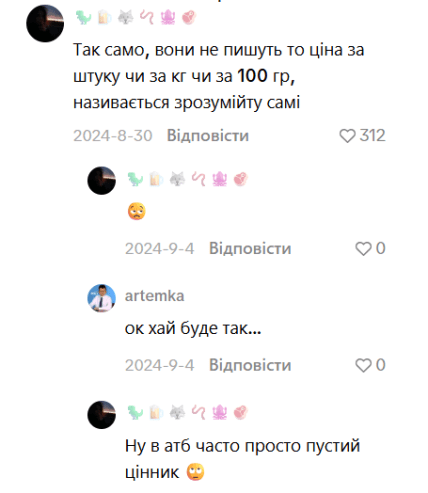The image size is (428, 493).
Task: Click the comment text about price per piece
Action: (219, 76)
